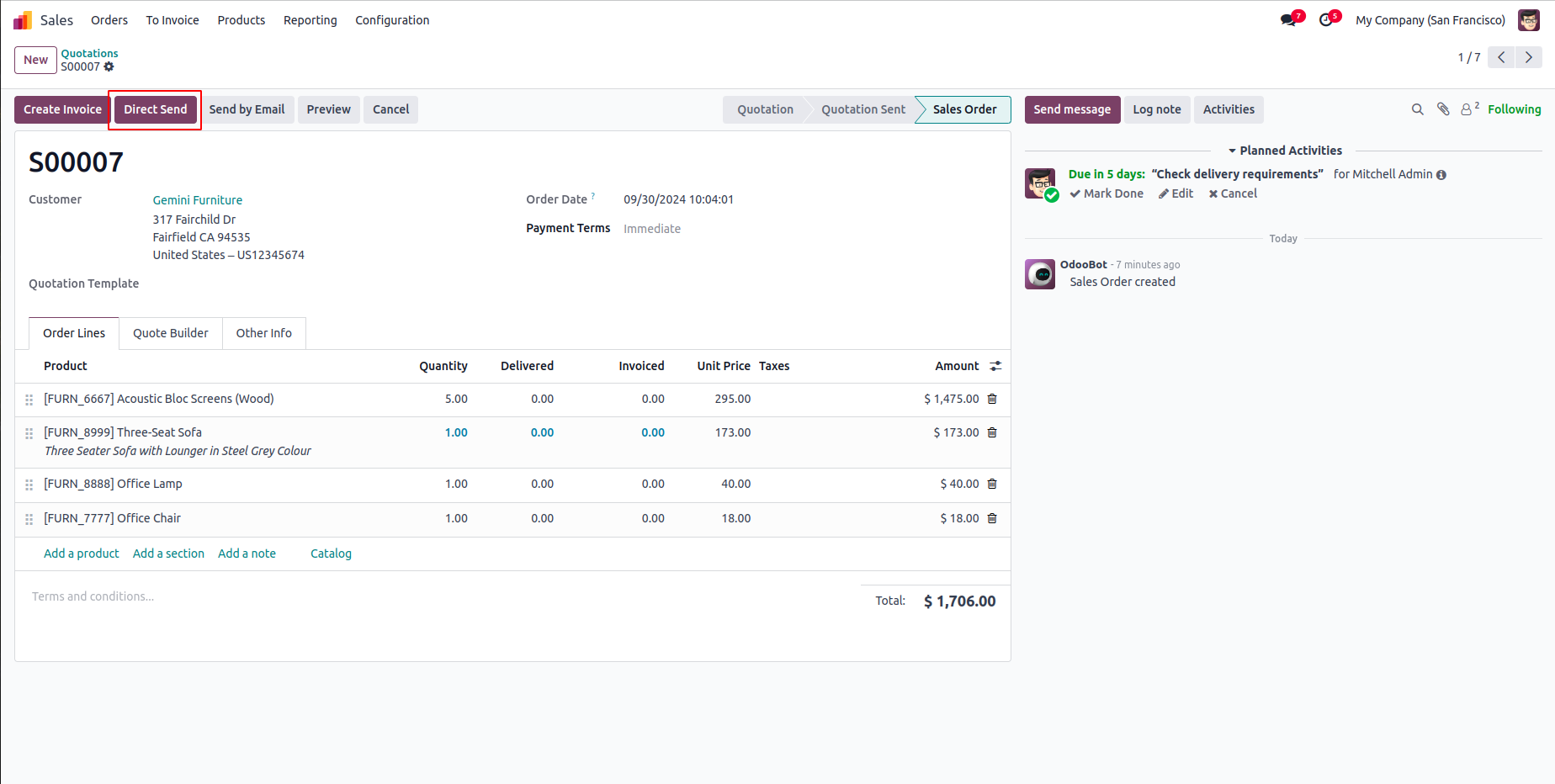Click the gear icon beside S00007
The image size is (1555, 784).
109,66
